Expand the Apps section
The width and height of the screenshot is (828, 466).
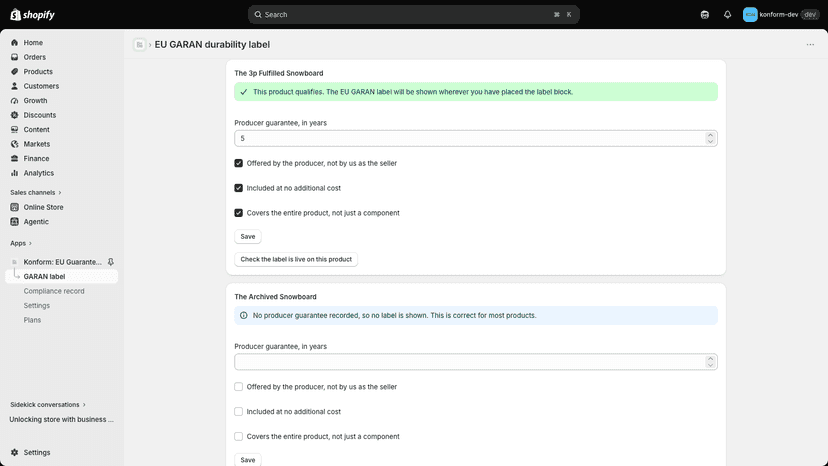tap(21, 243)
